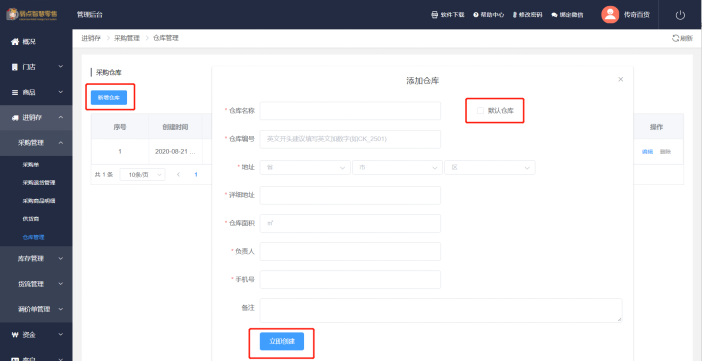Select 仓库管理 in the sidebar

point(34,237)
